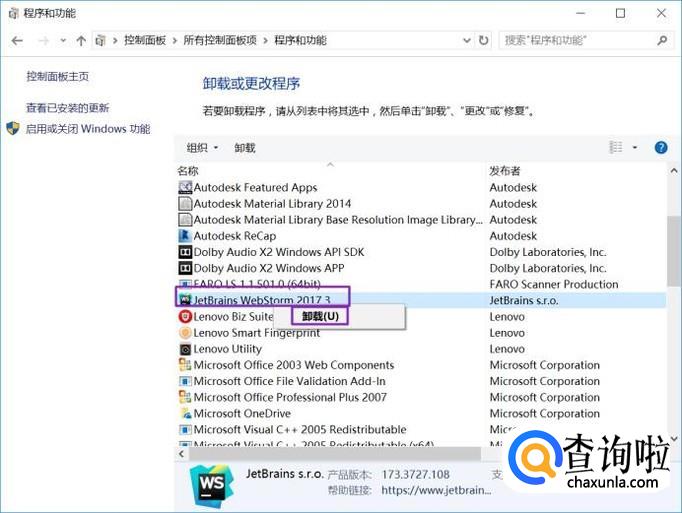This screenshot has width=682, height=513.
Task: Sort by the 名称 column header
Action: [188, 171]
